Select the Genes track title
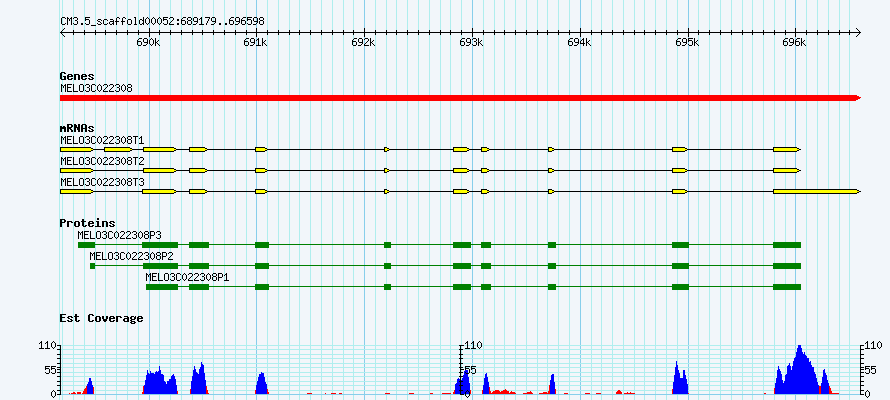This screenshot has height=400, width=890. [77, 76]
